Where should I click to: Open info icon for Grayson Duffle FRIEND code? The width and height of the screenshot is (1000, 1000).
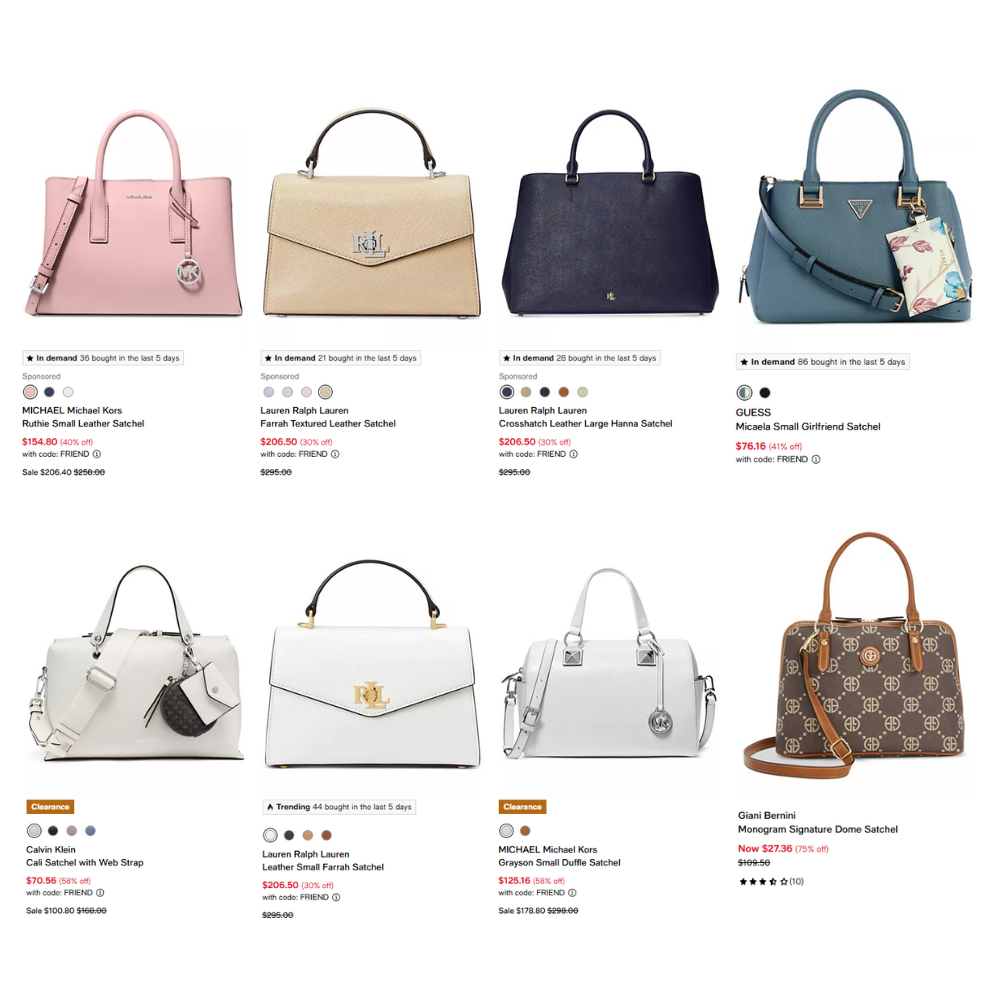click(572, 893)
